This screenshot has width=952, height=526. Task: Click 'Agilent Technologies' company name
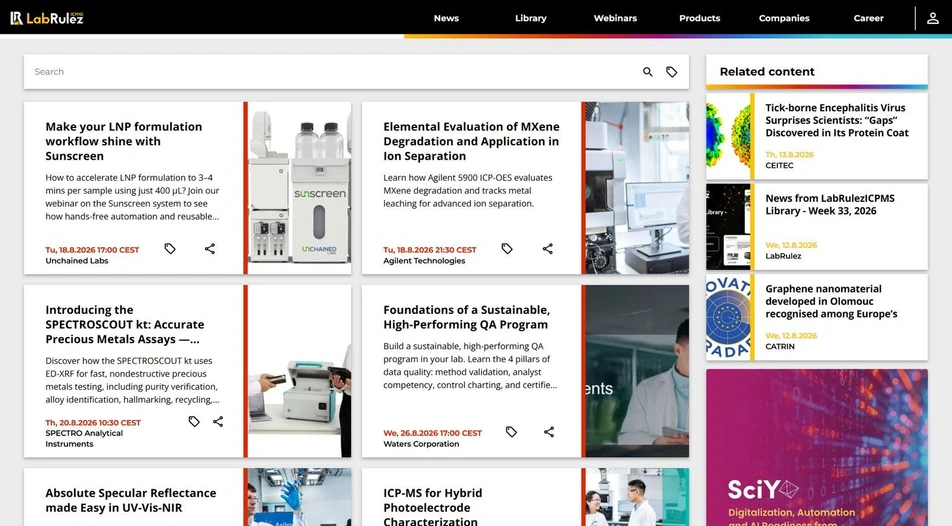[x=424, y=261]
